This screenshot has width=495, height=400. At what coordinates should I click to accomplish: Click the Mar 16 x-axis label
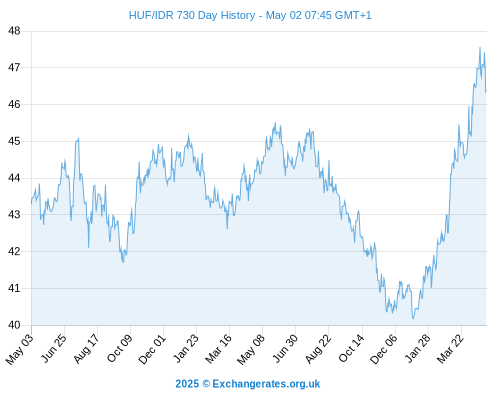click(218, 348)
